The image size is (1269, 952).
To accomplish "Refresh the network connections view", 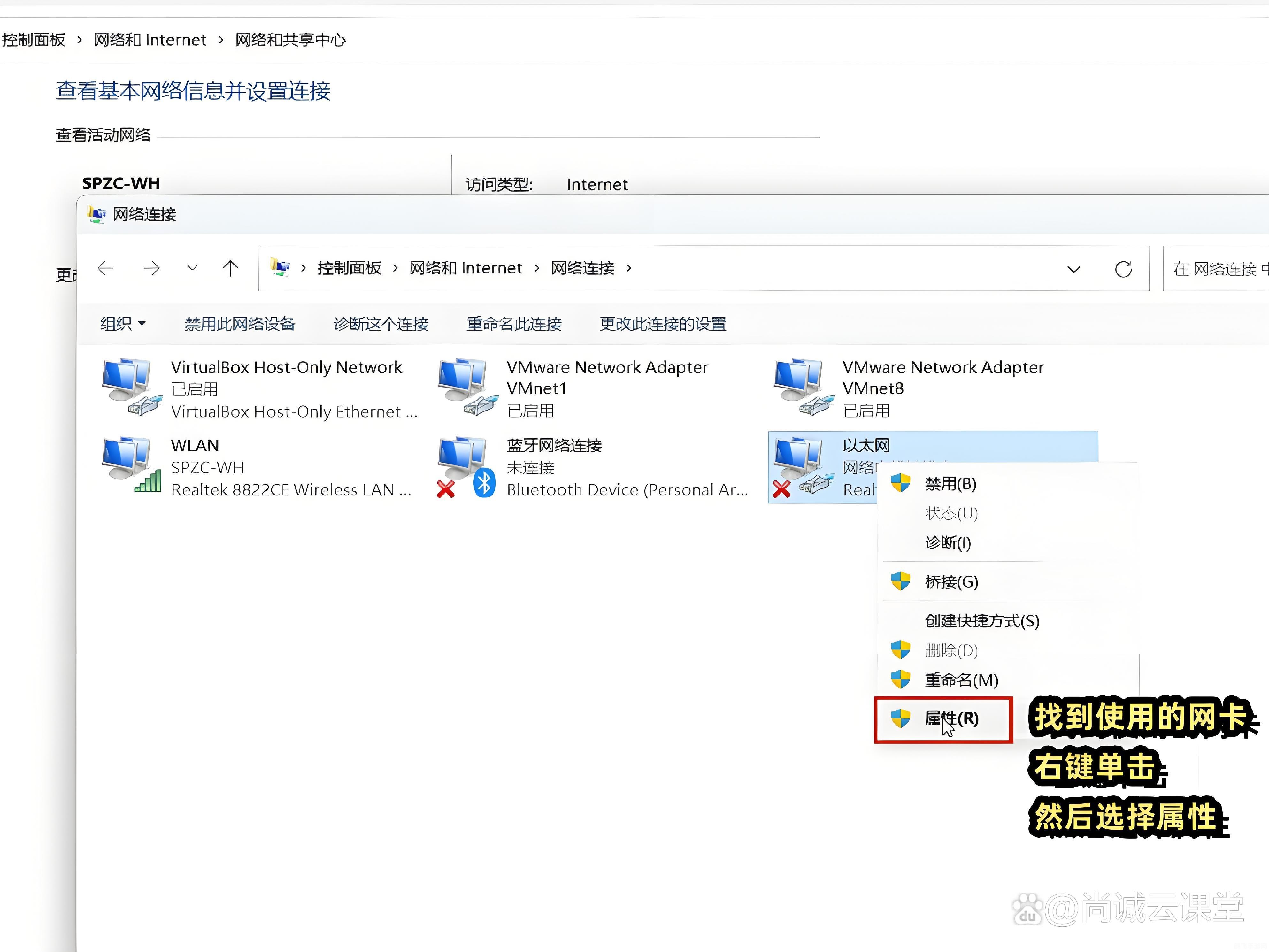I will pos(1123,268).
